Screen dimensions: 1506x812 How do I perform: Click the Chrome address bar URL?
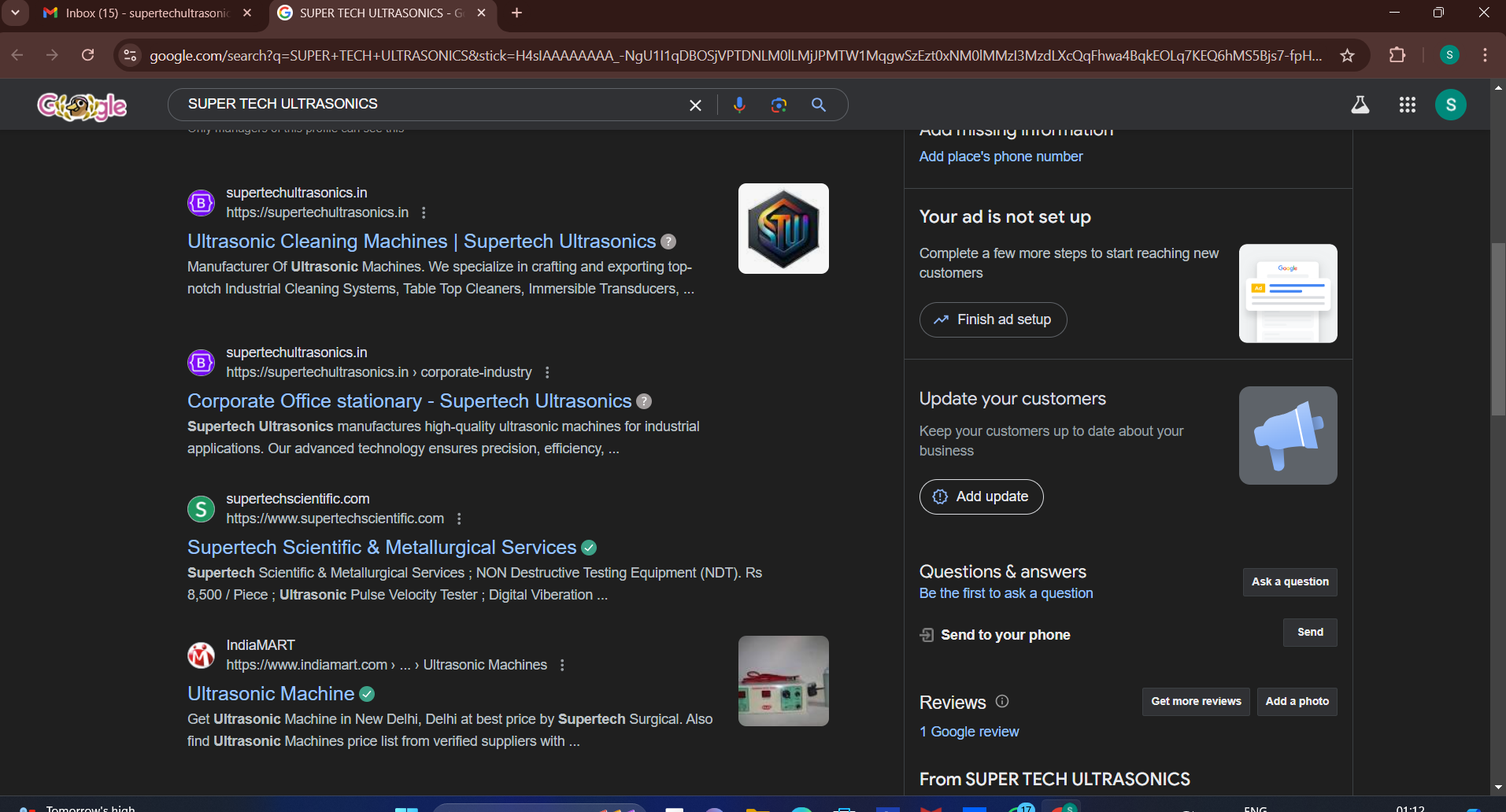(x=736, y=55)
